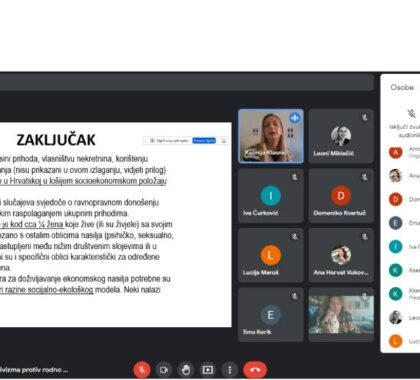The image size is (420, 380).
Task: Click the red A avatar in people list
Action: (x=396, y=152)
